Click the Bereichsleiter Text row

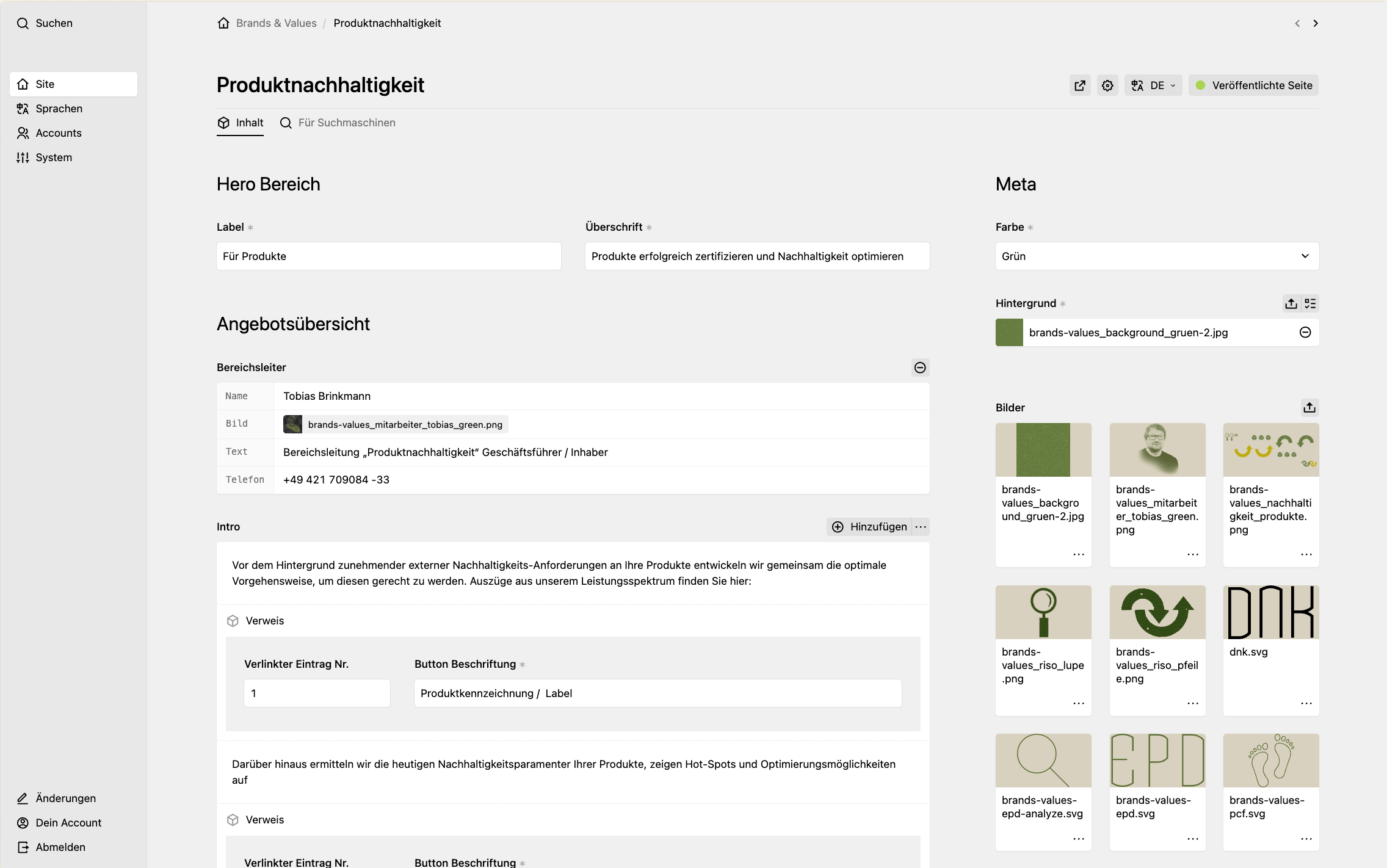(573, 452)
